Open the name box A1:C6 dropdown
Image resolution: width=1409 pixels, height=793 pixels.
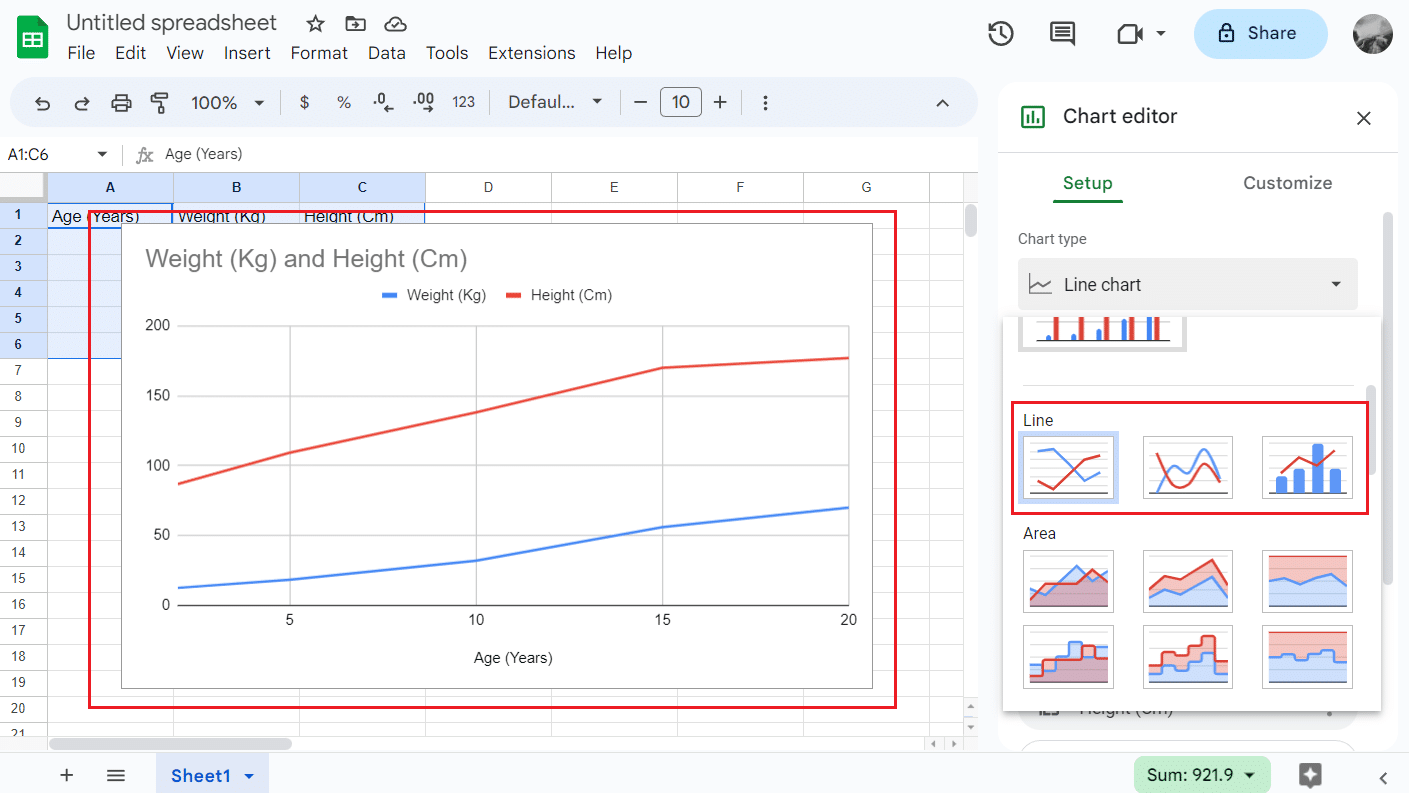102,154
